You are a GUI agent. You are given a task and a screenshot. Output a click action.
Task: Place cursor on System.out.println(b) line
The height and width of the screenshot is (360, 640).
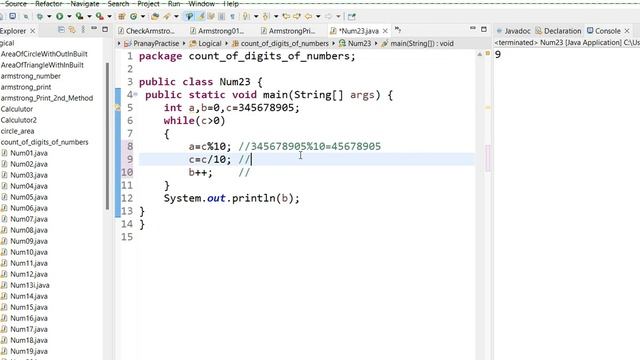pos(231,198)
